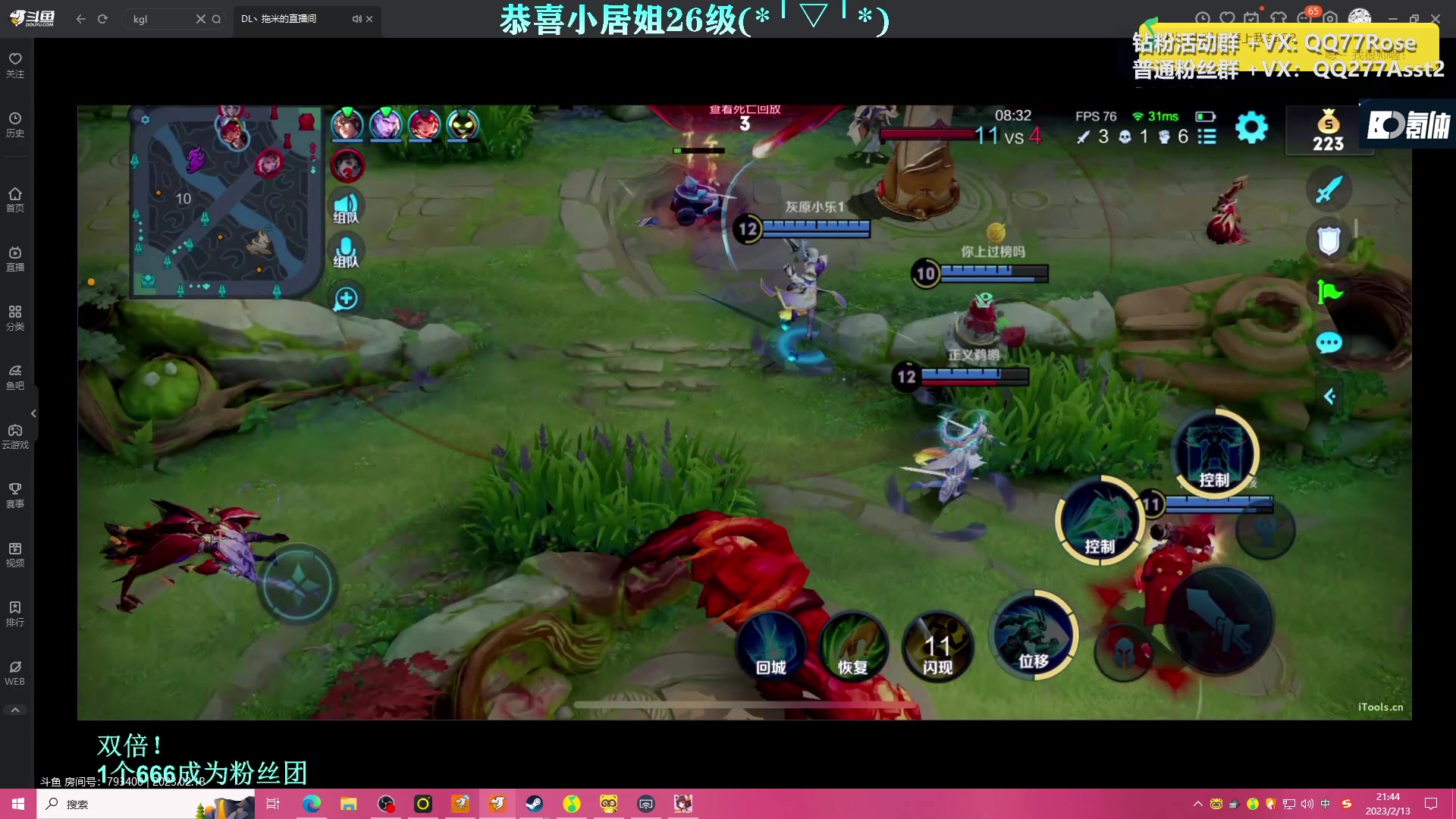Open daily tasks calendar icon

click(1252, 17)
